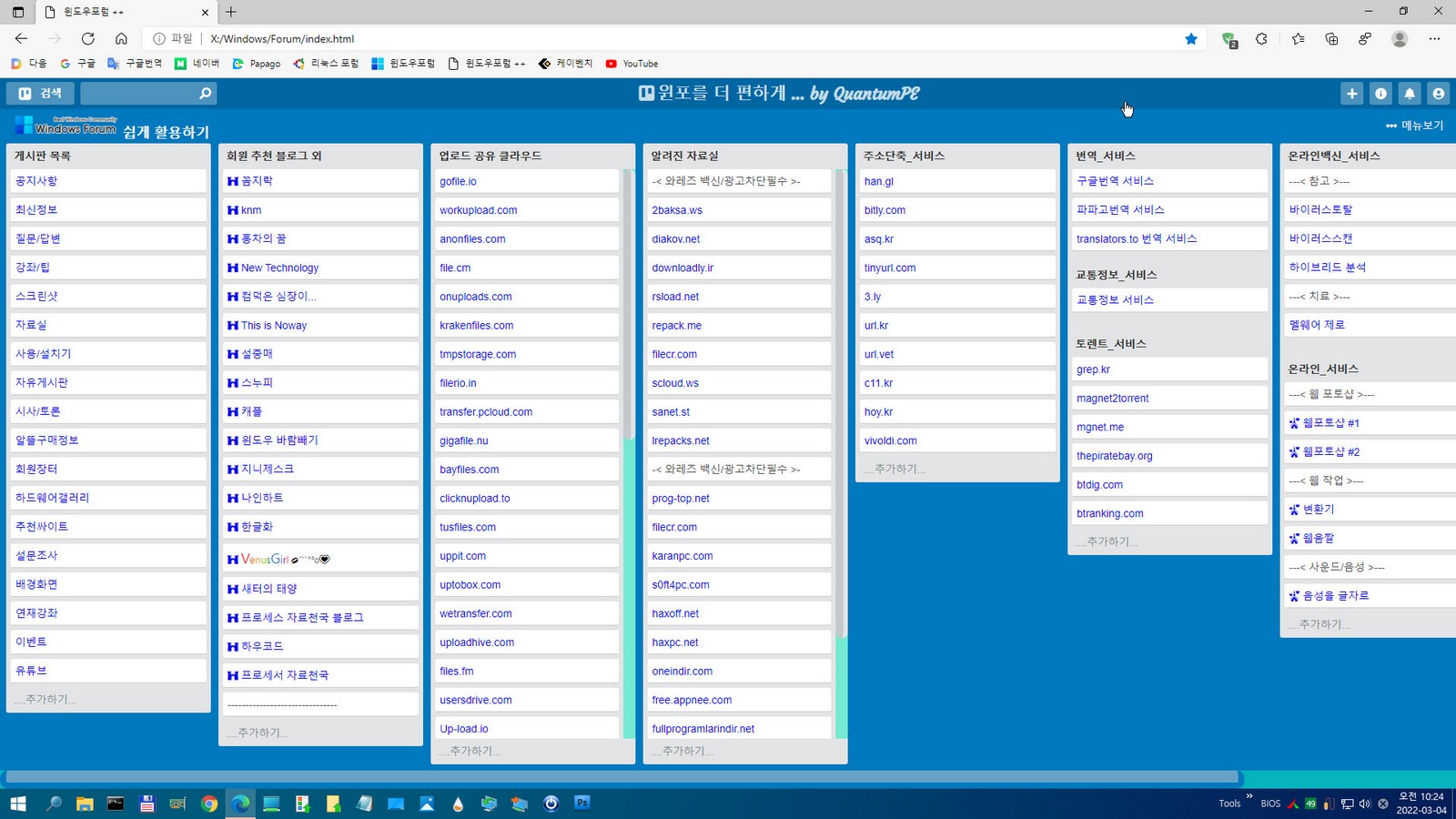
Task: Open Windows Start menu
Action: [x=17, y=804]
